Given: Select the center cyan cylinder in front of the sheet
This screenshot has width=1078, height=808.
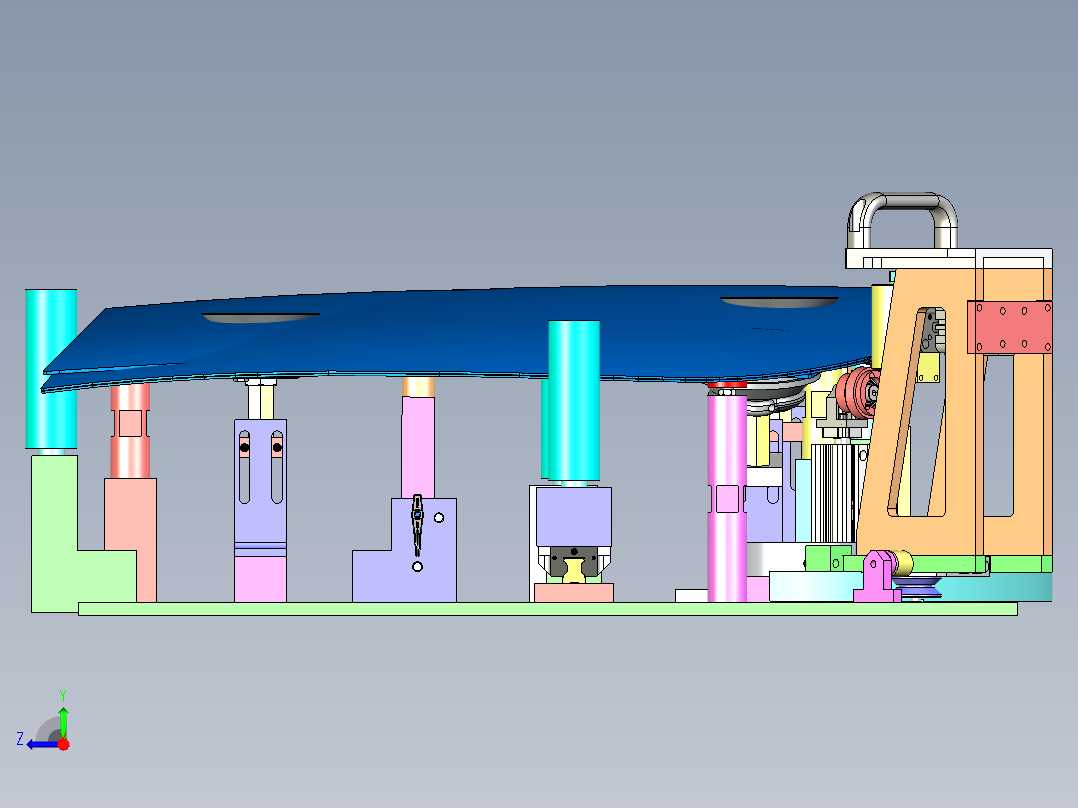Looking at the screenshot, I should (573, 400).
